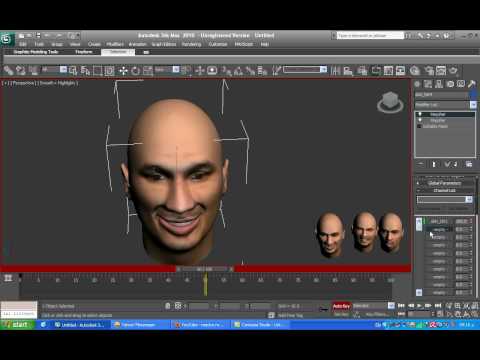Click the Unlink Selection tool

coord(21,70)
